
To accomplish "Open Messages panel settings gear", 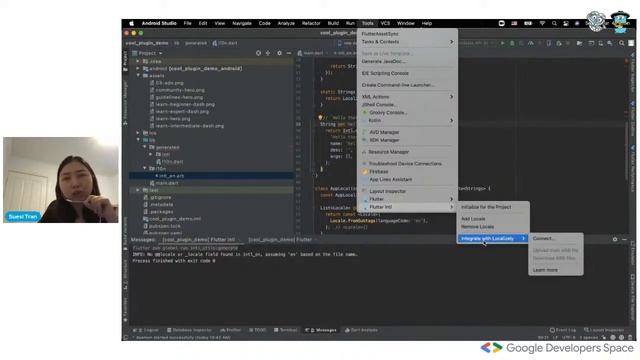I will tap(615, 239).
